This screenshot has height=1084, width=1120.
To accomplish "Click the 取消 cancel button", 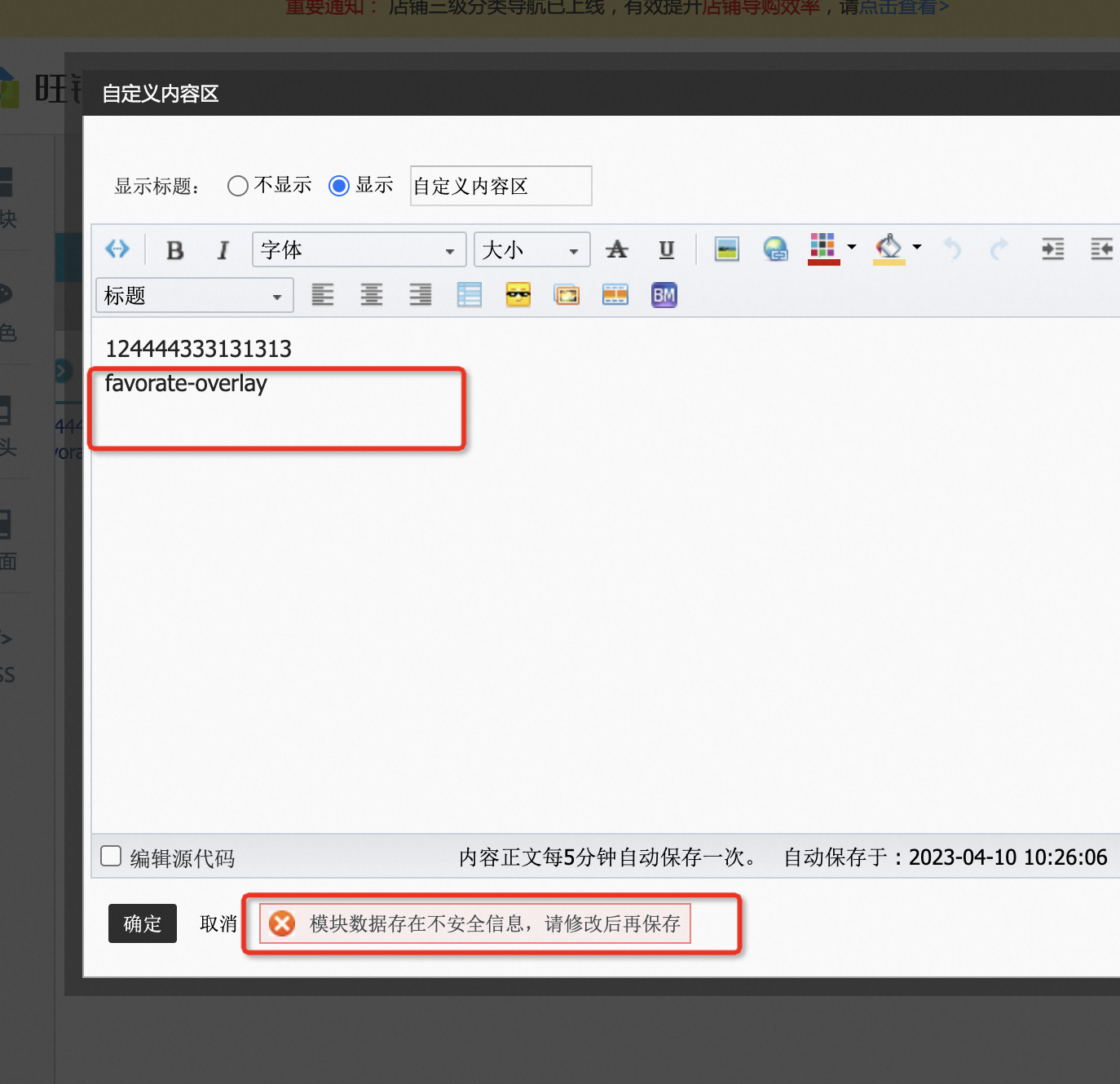I will [218, 923].
